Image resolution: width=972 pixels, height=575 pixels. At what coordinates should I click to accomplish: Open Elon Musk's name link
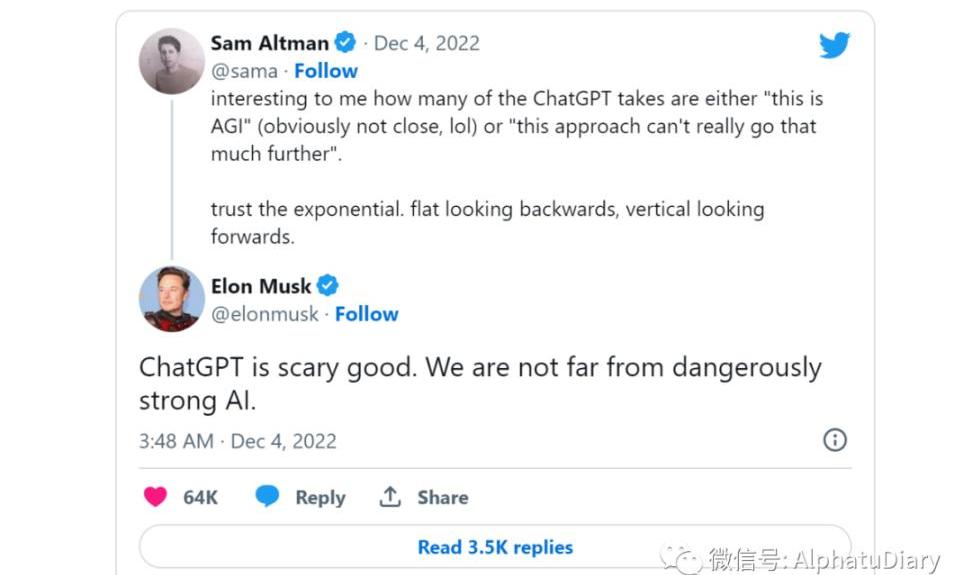(x=261, y=286)
